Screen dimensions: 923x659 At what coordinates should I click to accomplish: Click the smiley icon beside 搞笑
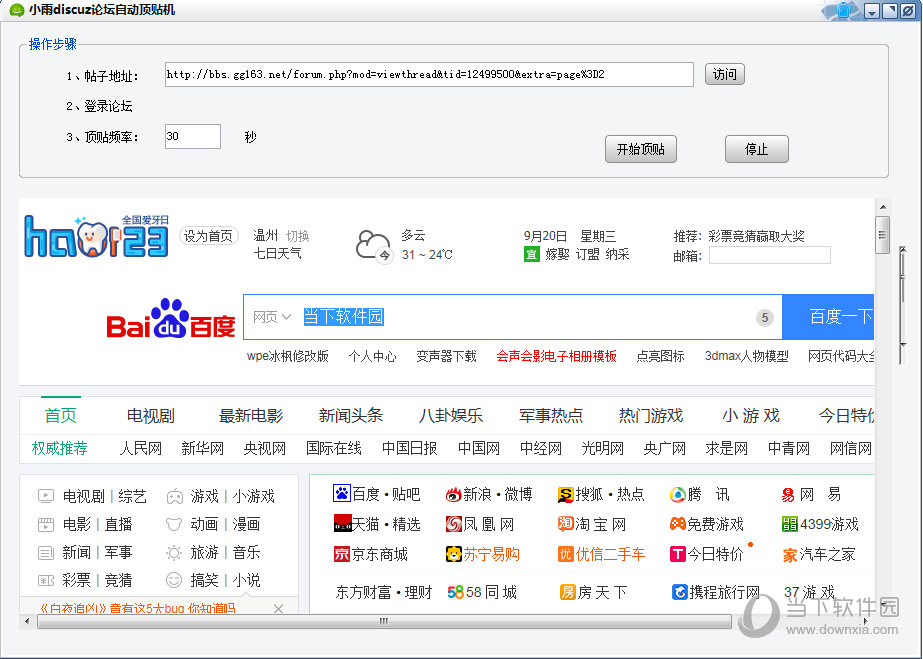(x=174, y=580)
